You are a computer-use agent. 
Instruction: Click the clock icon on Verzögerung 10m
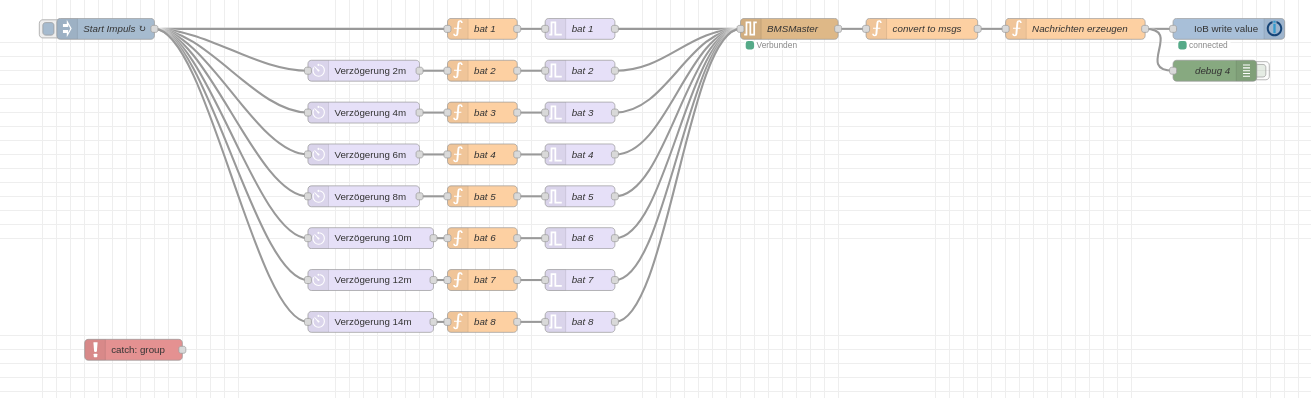[318, 238]
